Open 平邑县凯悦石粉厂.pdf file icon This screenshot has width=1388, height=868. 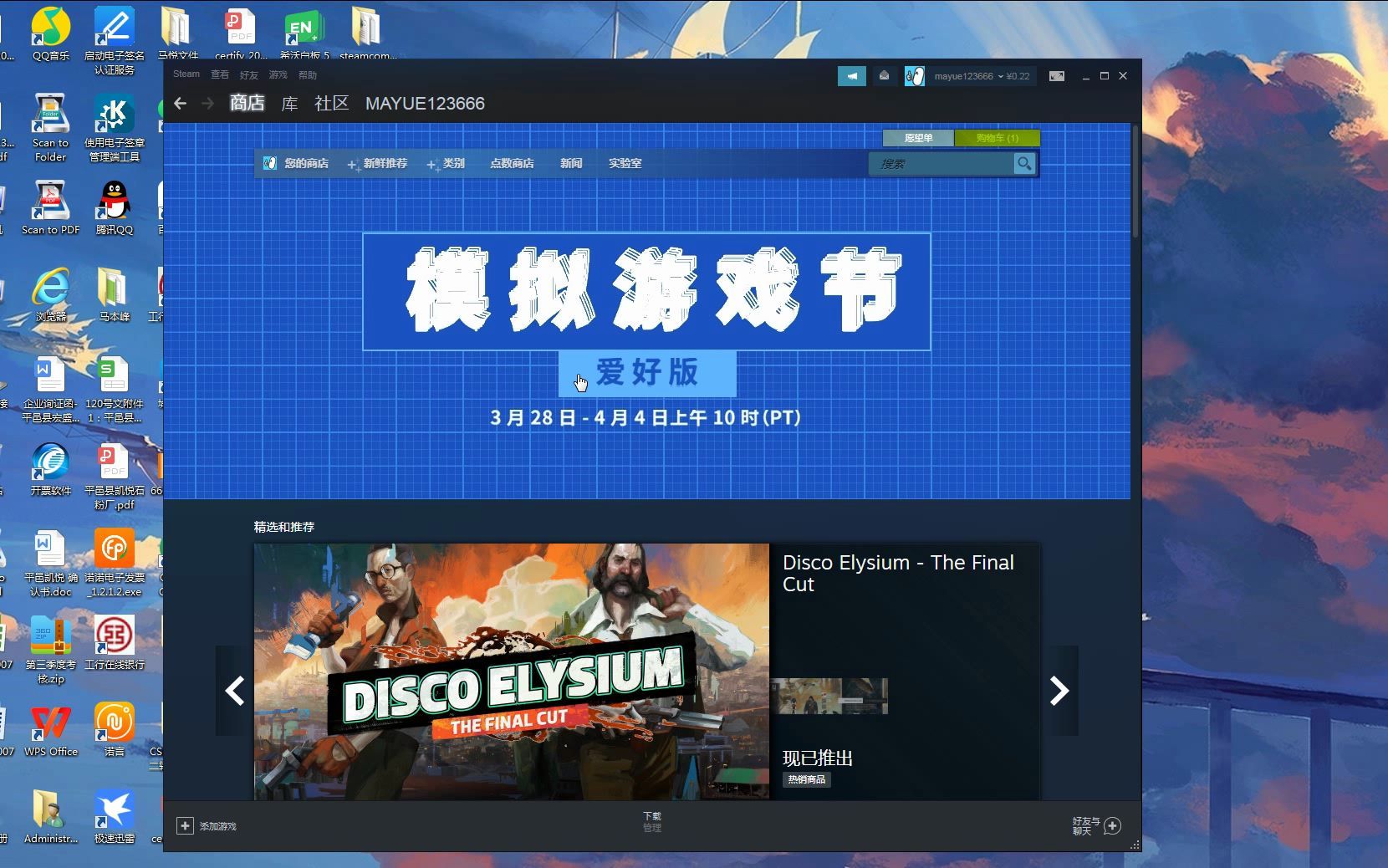[x=115, y=475]
